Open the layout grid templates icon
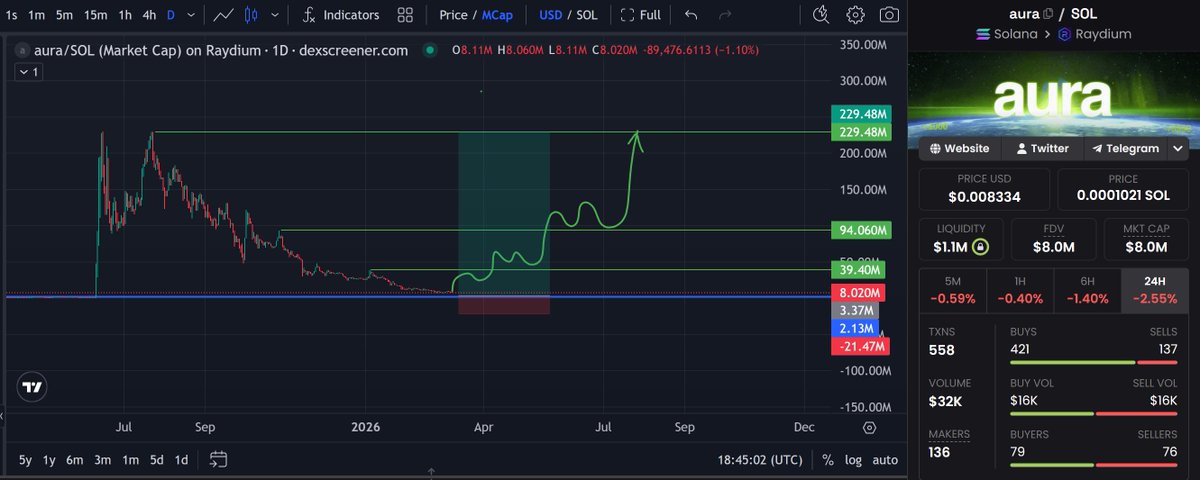The image size is (1200, 480). pos(405,15)
